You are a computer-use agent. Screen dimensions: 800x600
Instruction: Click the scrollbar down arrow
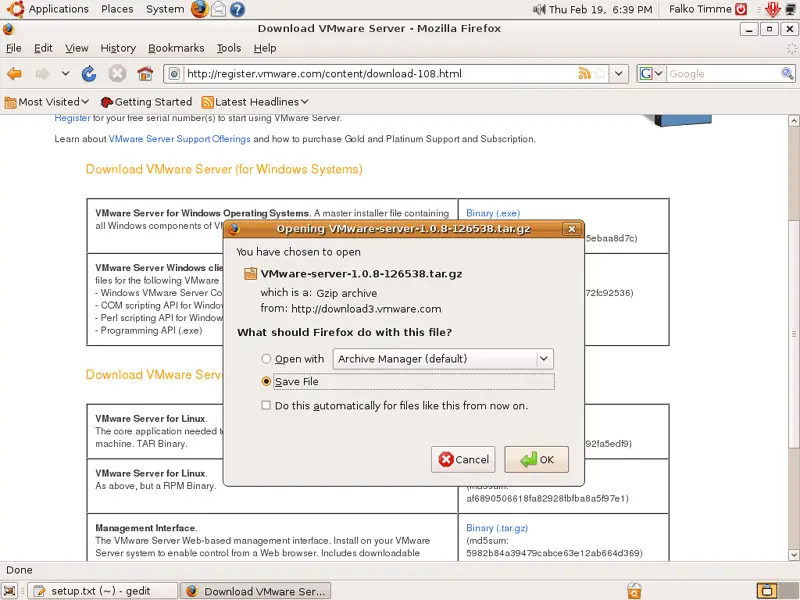[x=793, y=555]
